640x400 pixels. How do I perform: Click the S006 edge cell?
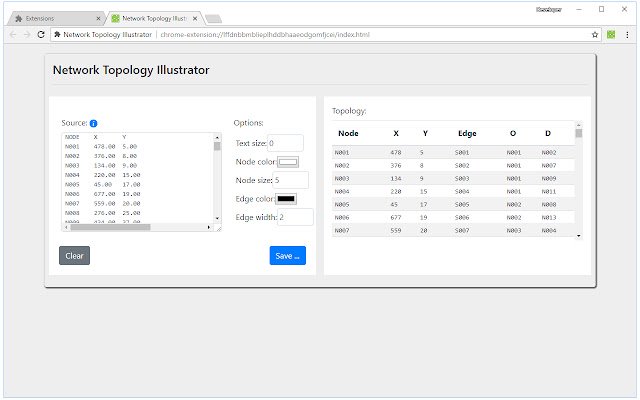pos(462,218)
